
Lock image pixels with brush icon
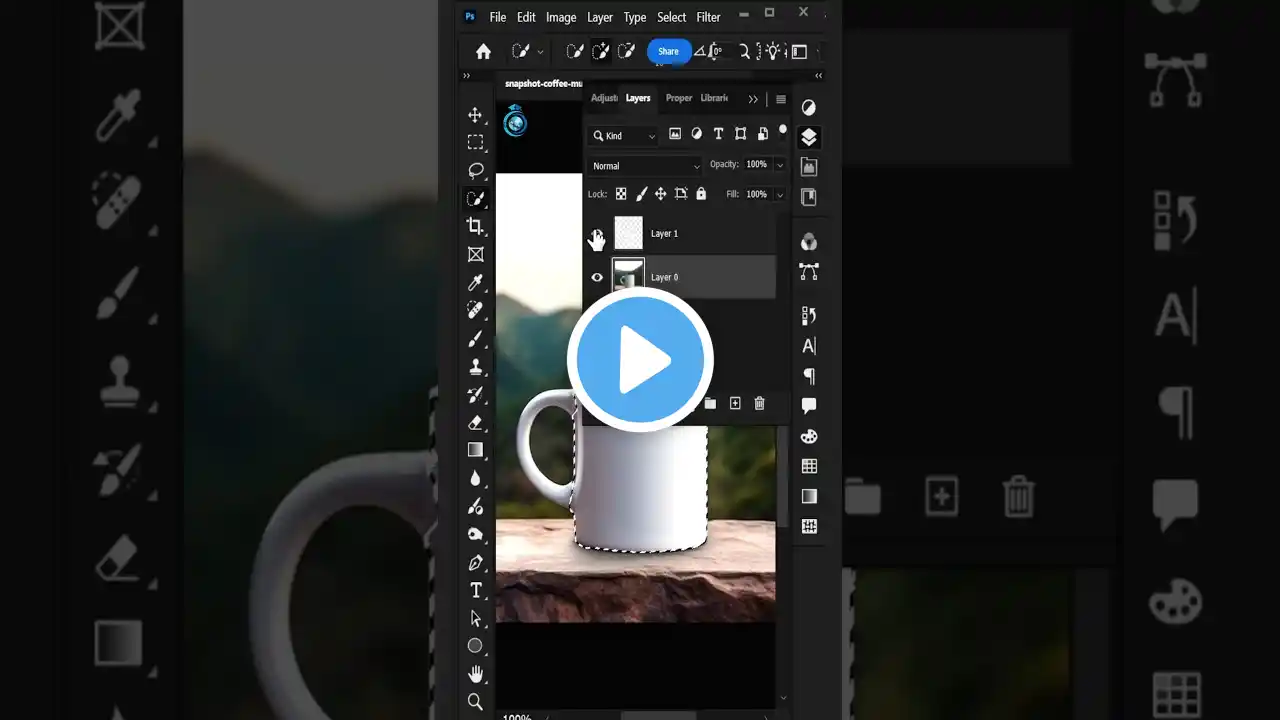[642, 194]
